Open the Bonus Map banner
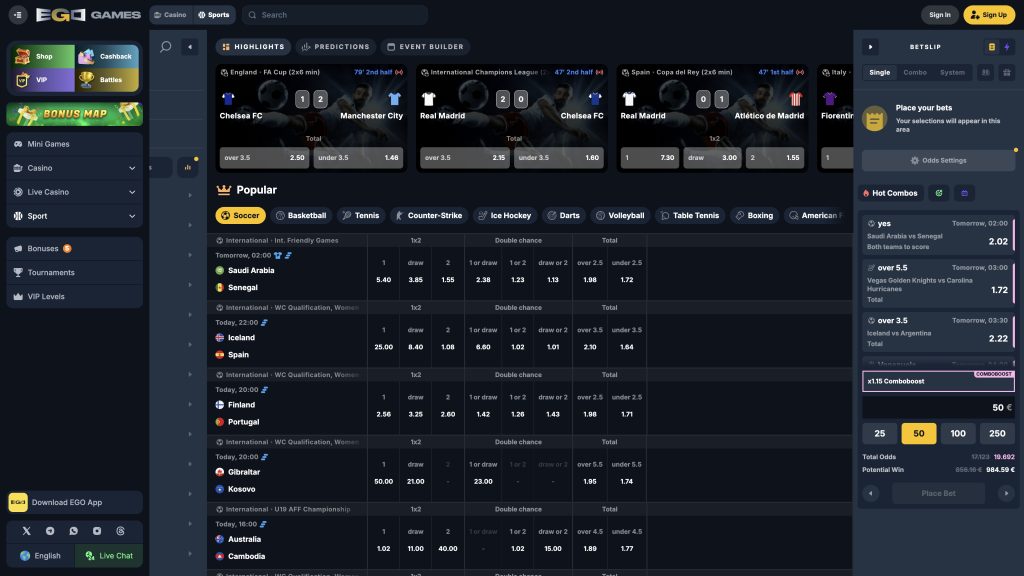Screen dimensions: 1024x576 click(x=74, y=114)
